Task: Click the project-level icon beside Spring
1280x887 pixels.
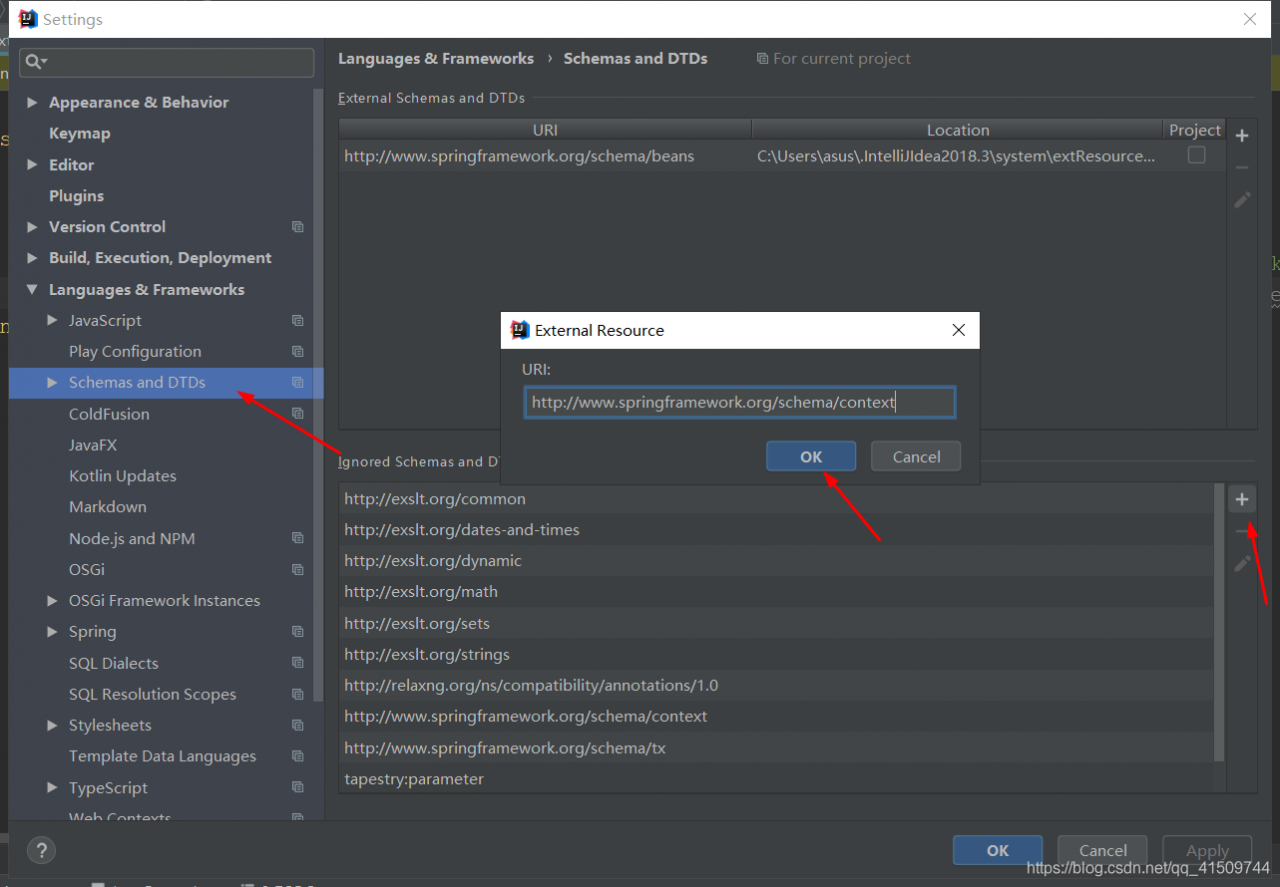Action: coord(297,632)
